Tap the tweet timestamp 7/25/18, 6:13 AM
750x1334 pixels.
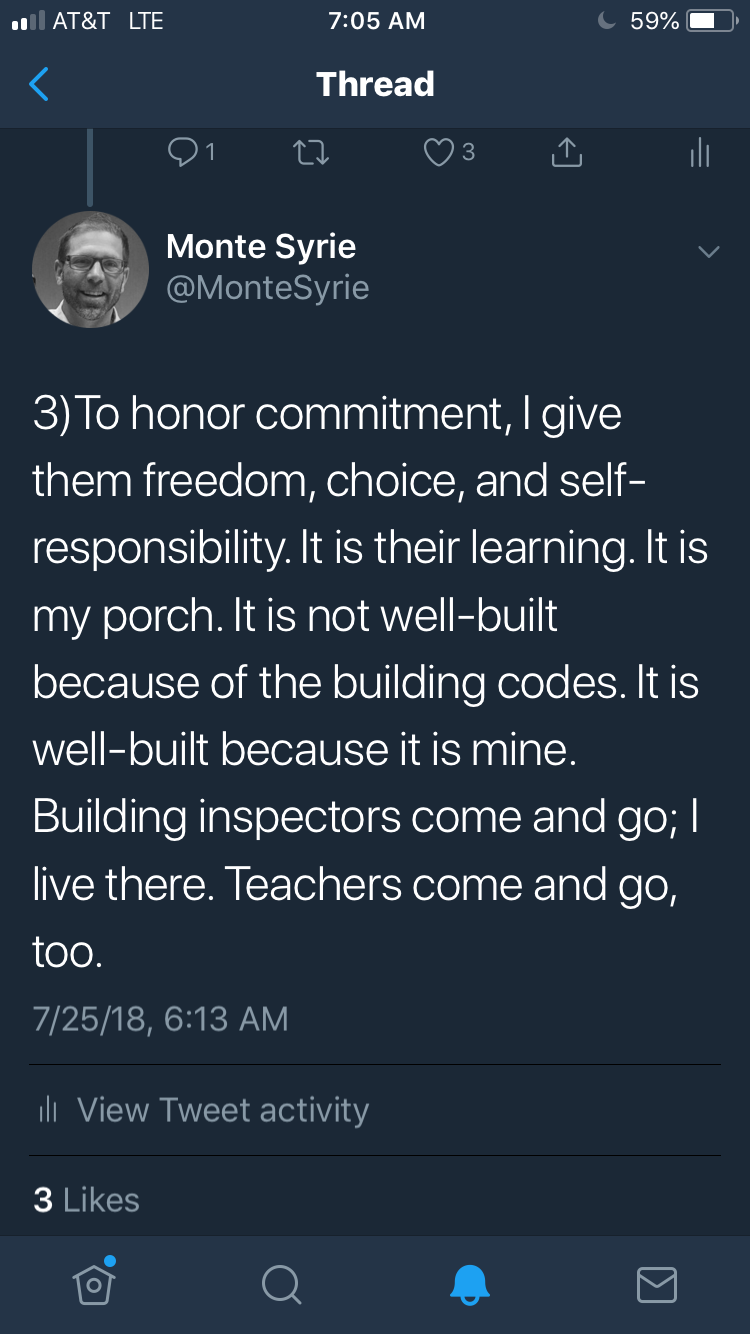click(160, 1019)
